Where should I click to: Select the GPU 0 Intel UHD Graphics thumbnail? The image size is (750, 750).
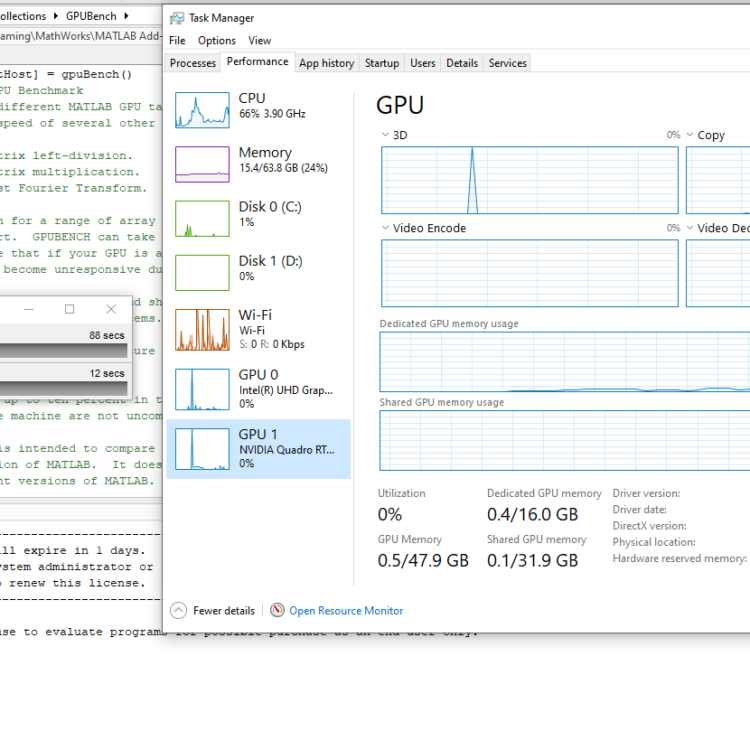click(202, 389)
